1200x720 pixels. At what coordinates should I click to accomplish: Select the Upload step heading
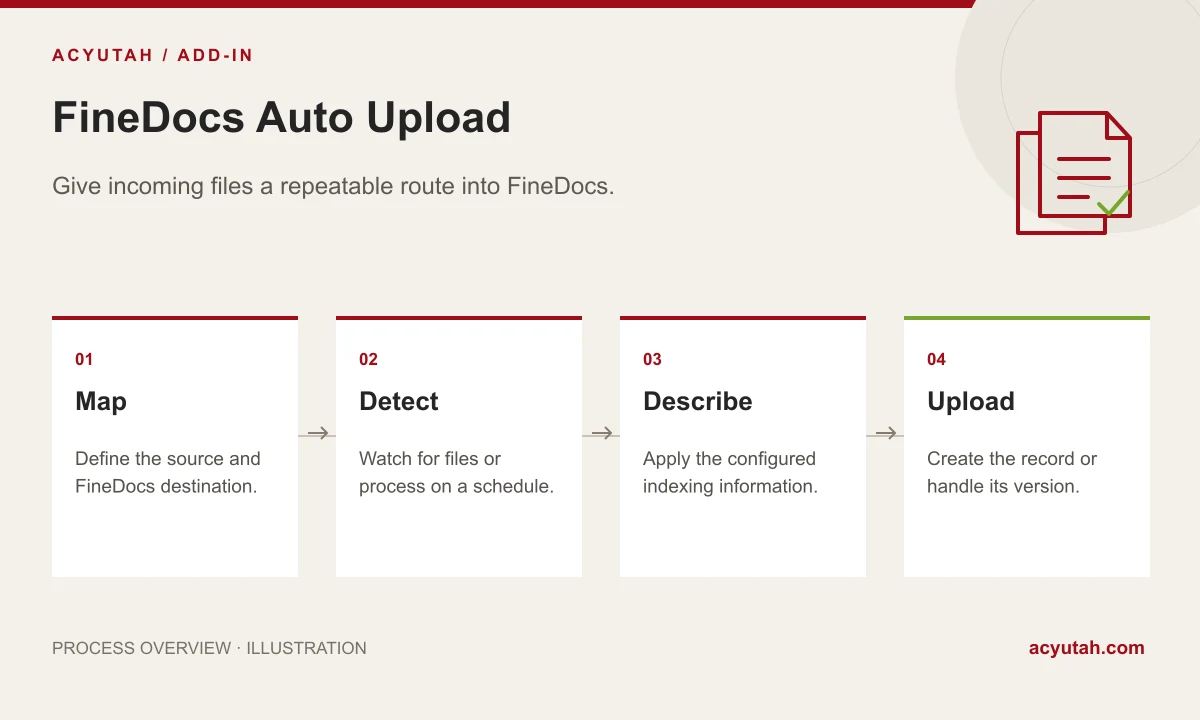(971, 401)
